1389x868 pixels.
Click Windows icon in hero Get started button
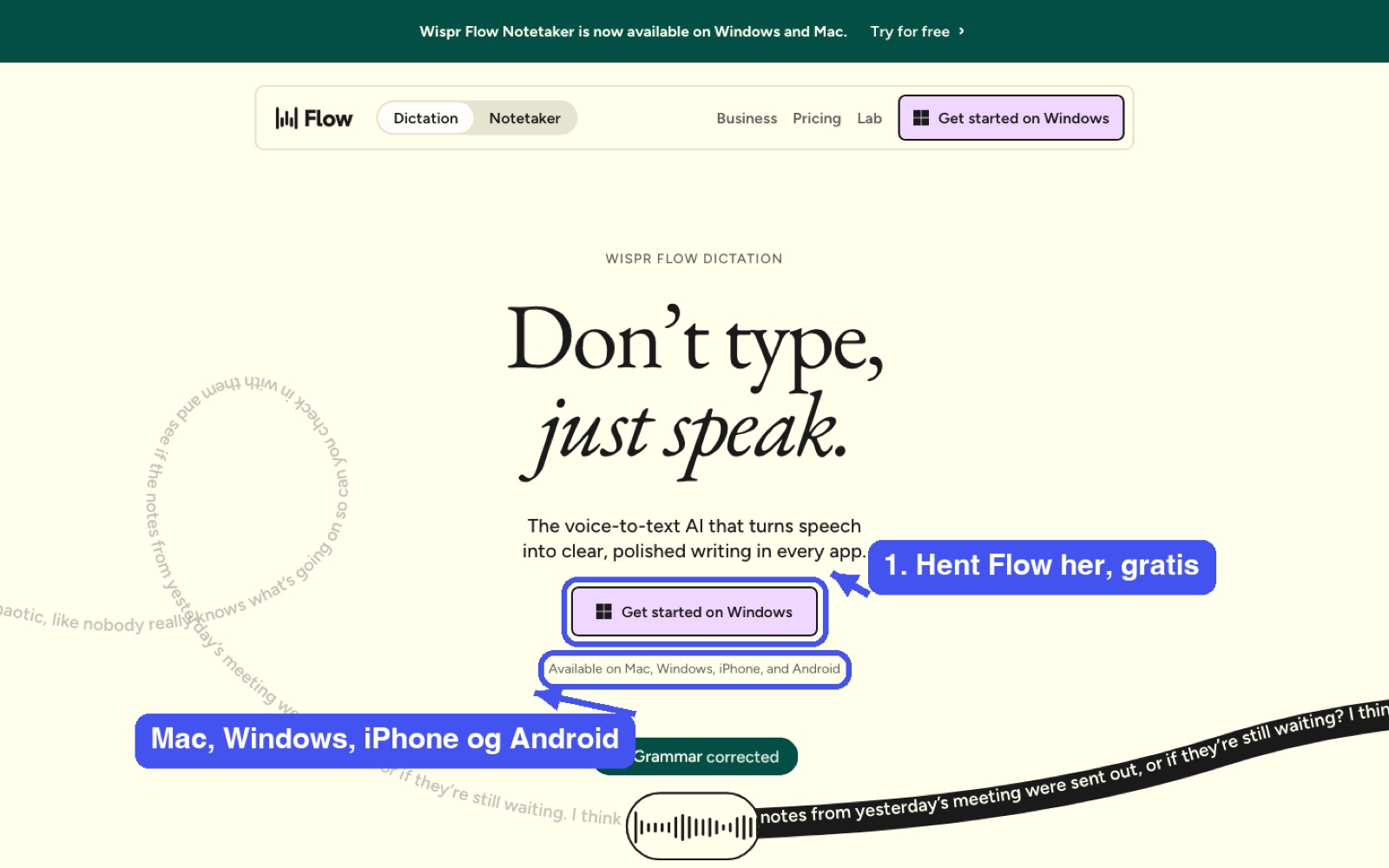[604, 612]
